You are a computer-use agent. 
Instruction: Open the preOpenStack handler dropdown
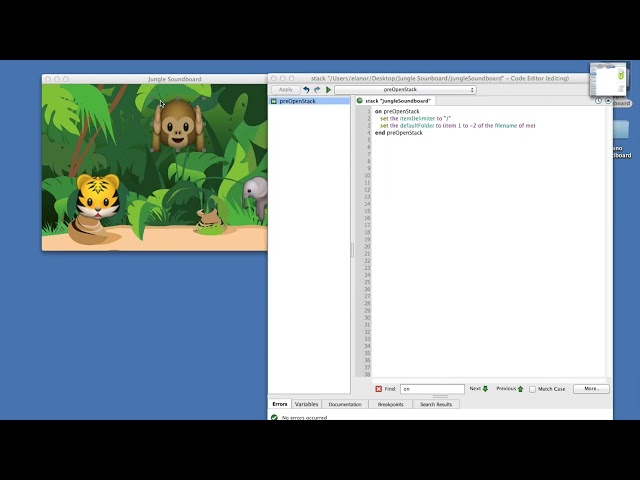(x=405, y=90)
